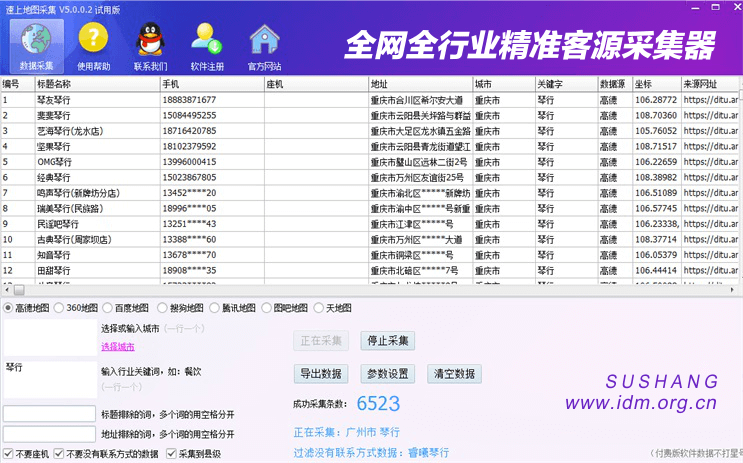This screenshot has height=463, width=743.
Task: Toggle 采集到县级 checkbox
Action: point(171,454)
